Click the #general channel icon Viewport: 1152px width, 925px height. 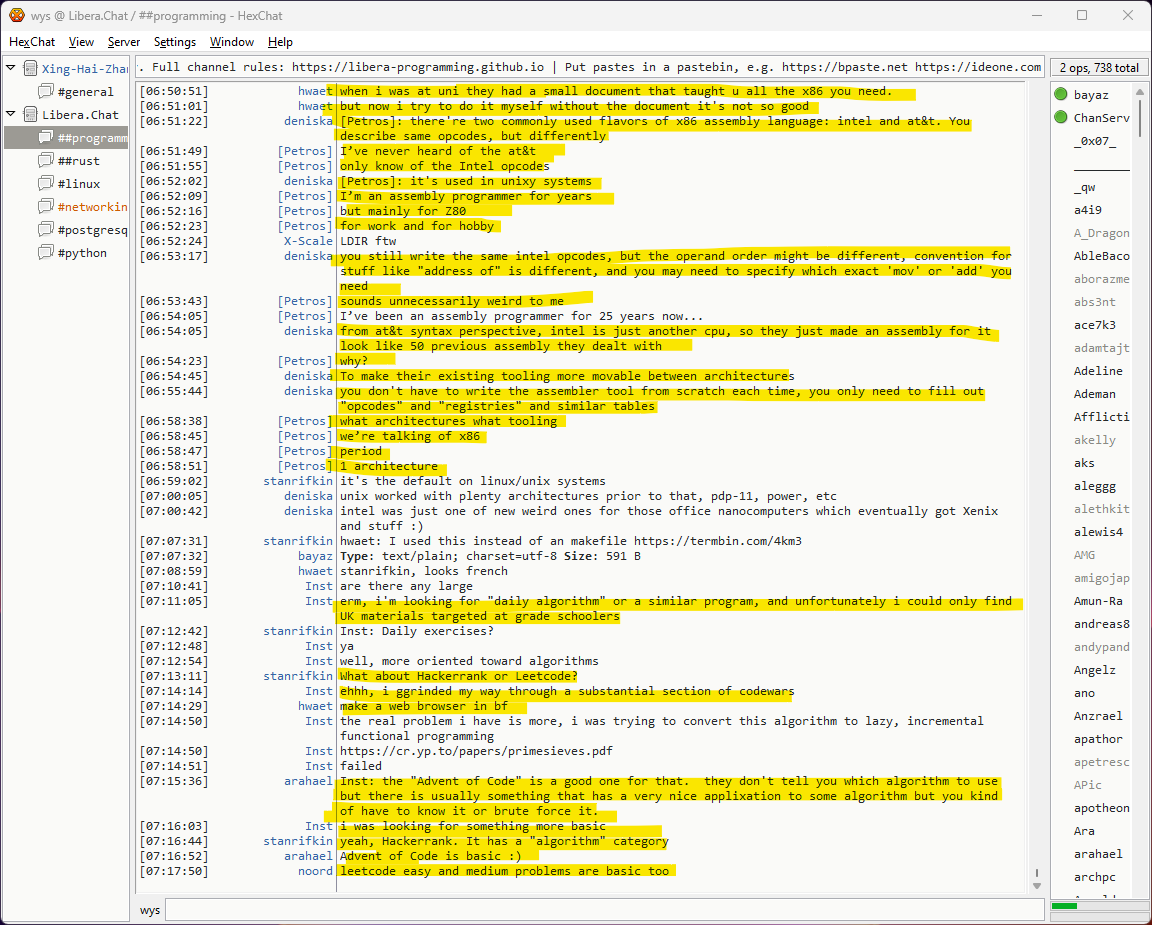46,92
